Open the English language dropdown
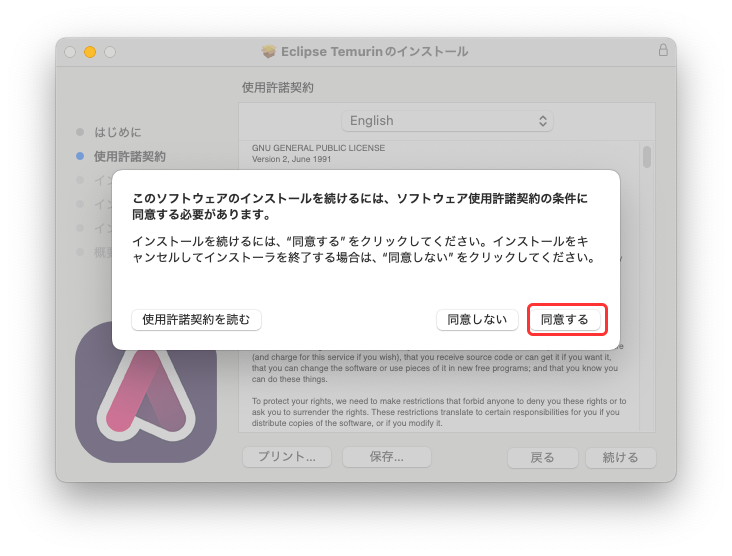732x556 pixels. (447, 121)
